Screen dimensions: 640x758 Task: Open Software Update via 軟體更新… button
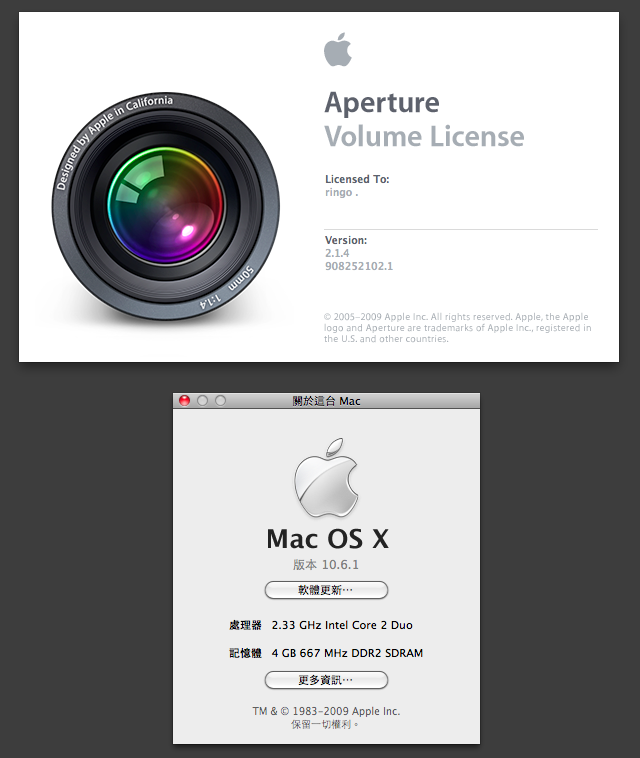coord(326,590)
